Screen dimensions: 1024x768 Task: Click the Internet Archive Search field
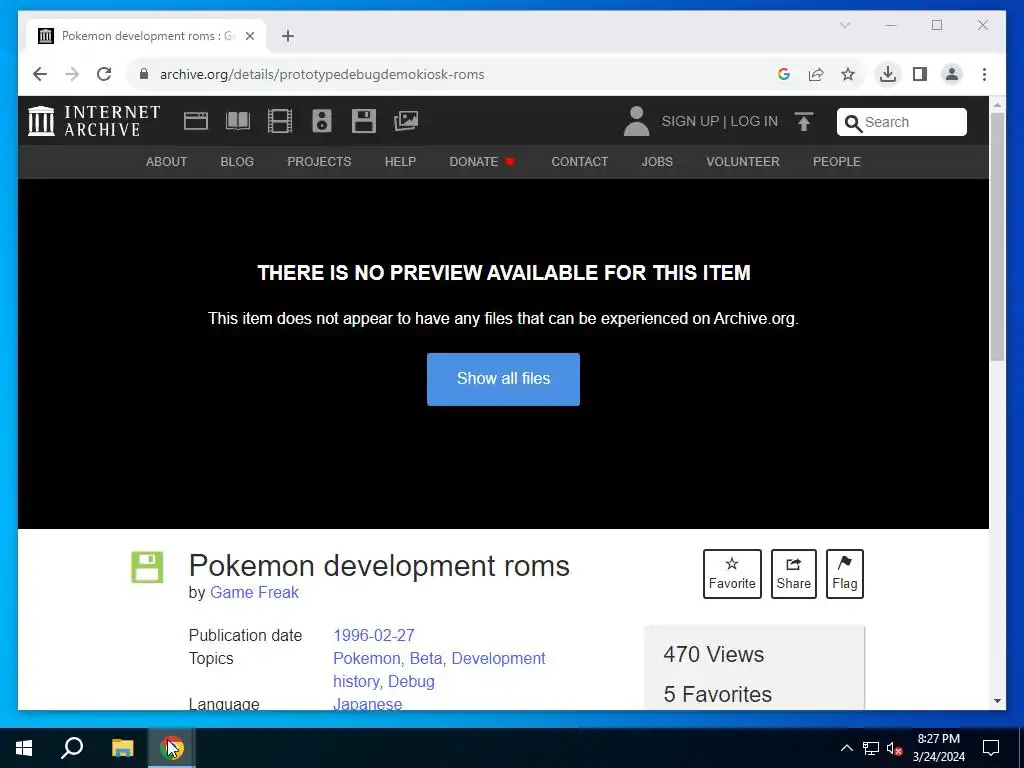pos(902,122)
